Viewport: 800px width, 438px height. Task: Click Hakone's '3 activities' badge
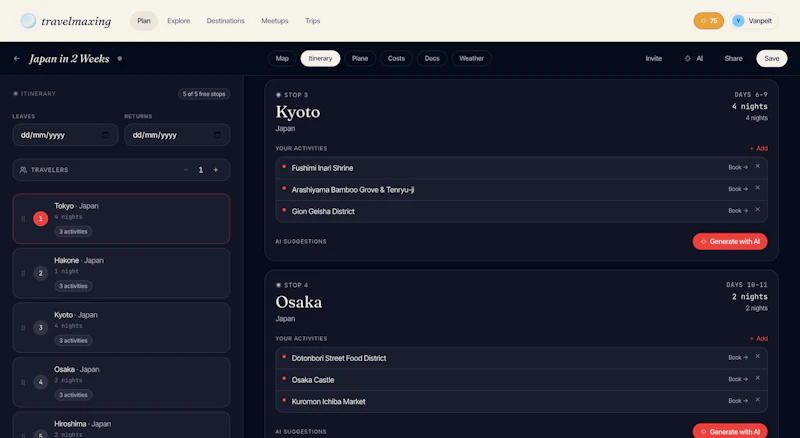coord(73,286)
